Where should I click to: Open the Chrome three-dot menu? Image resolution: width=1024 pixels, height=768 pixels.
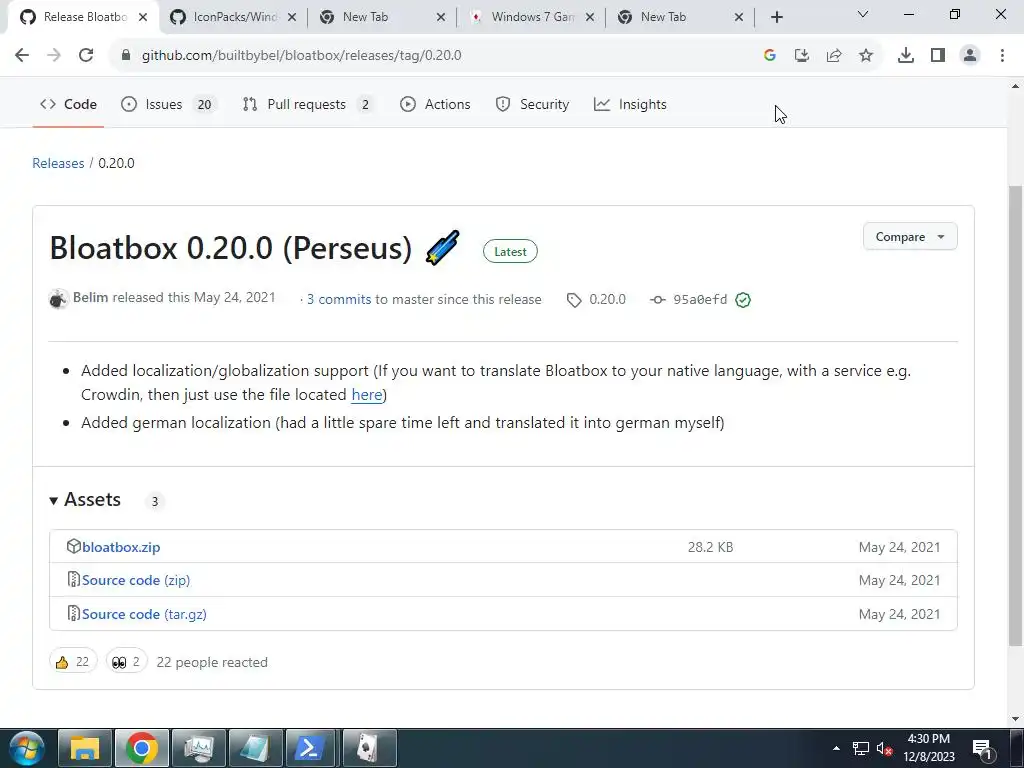(x=1002, y=56)
